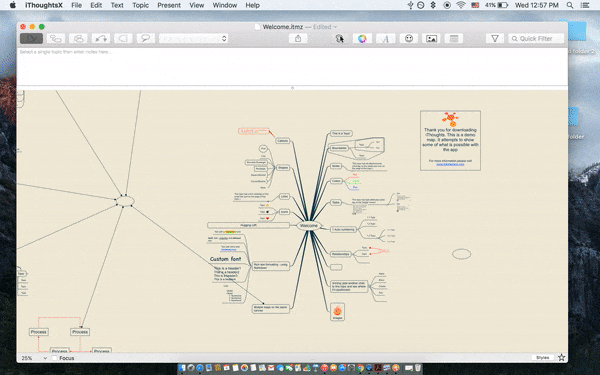Click the relationship link arrow icon

101,39
